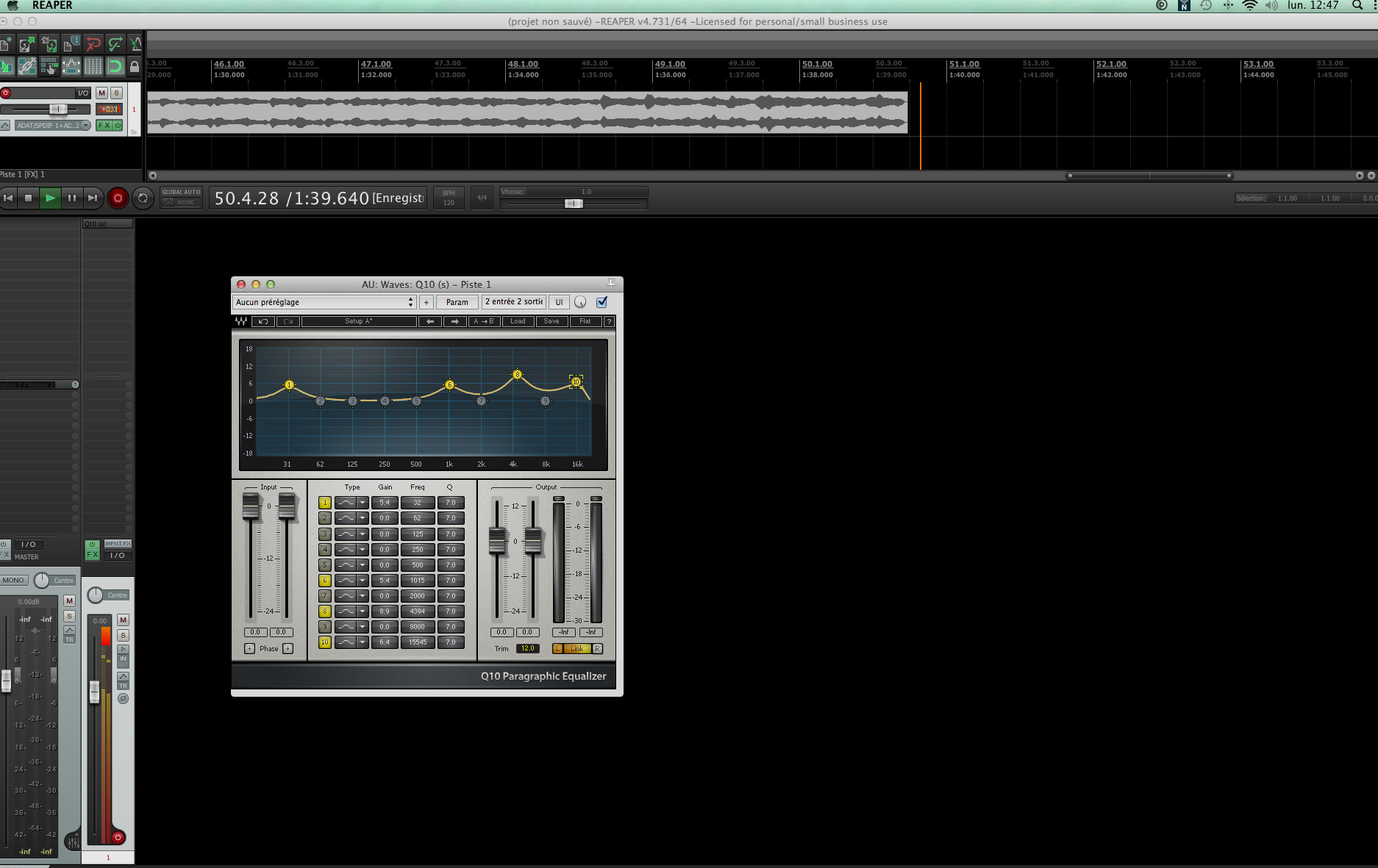
Task: Click the red Undo toolbar icon
Action: (93, 45)
